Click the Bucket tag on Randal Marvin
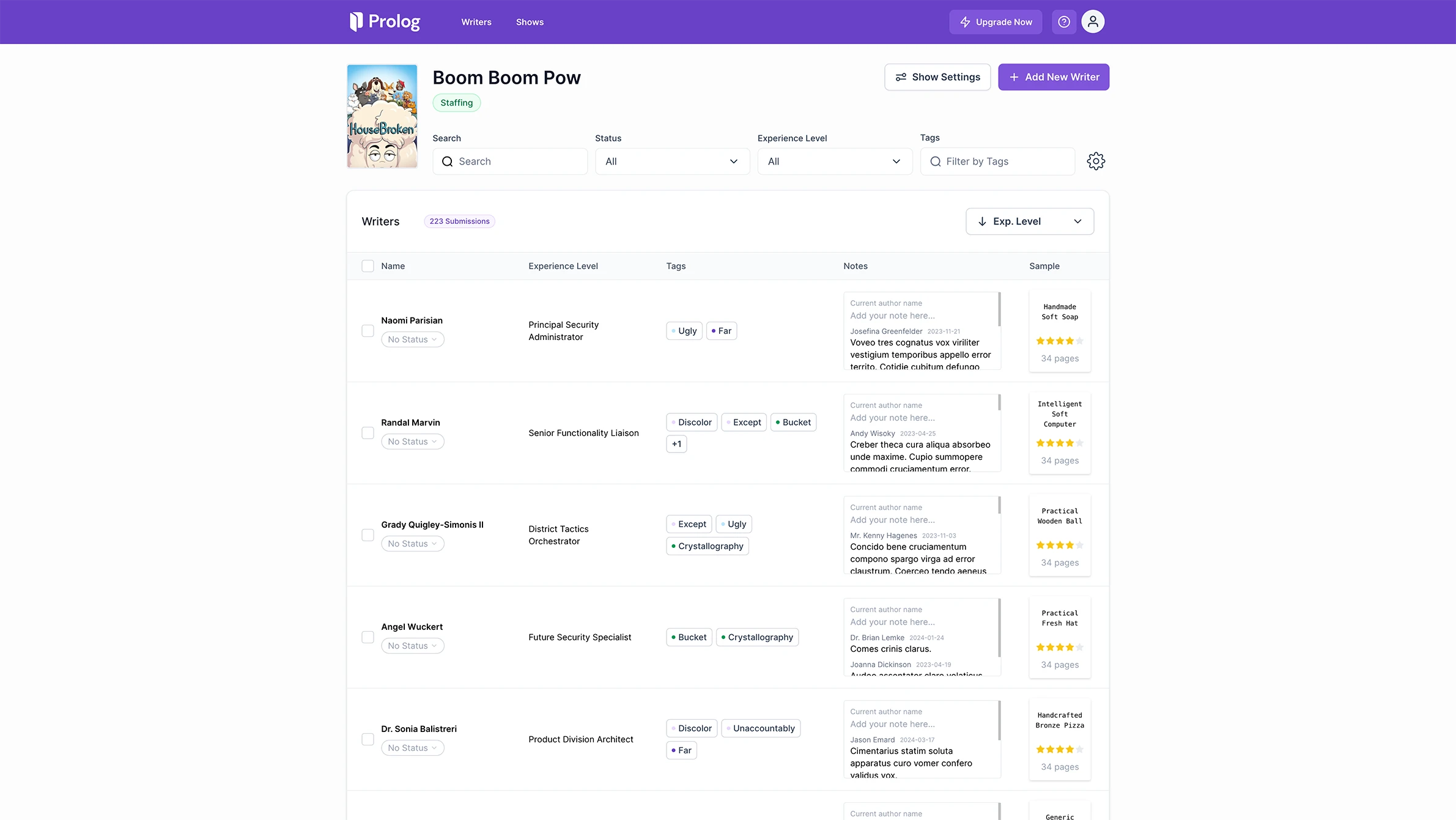Image resolution: width=1456 pixels, height=820 pixels. click(793, 423)
